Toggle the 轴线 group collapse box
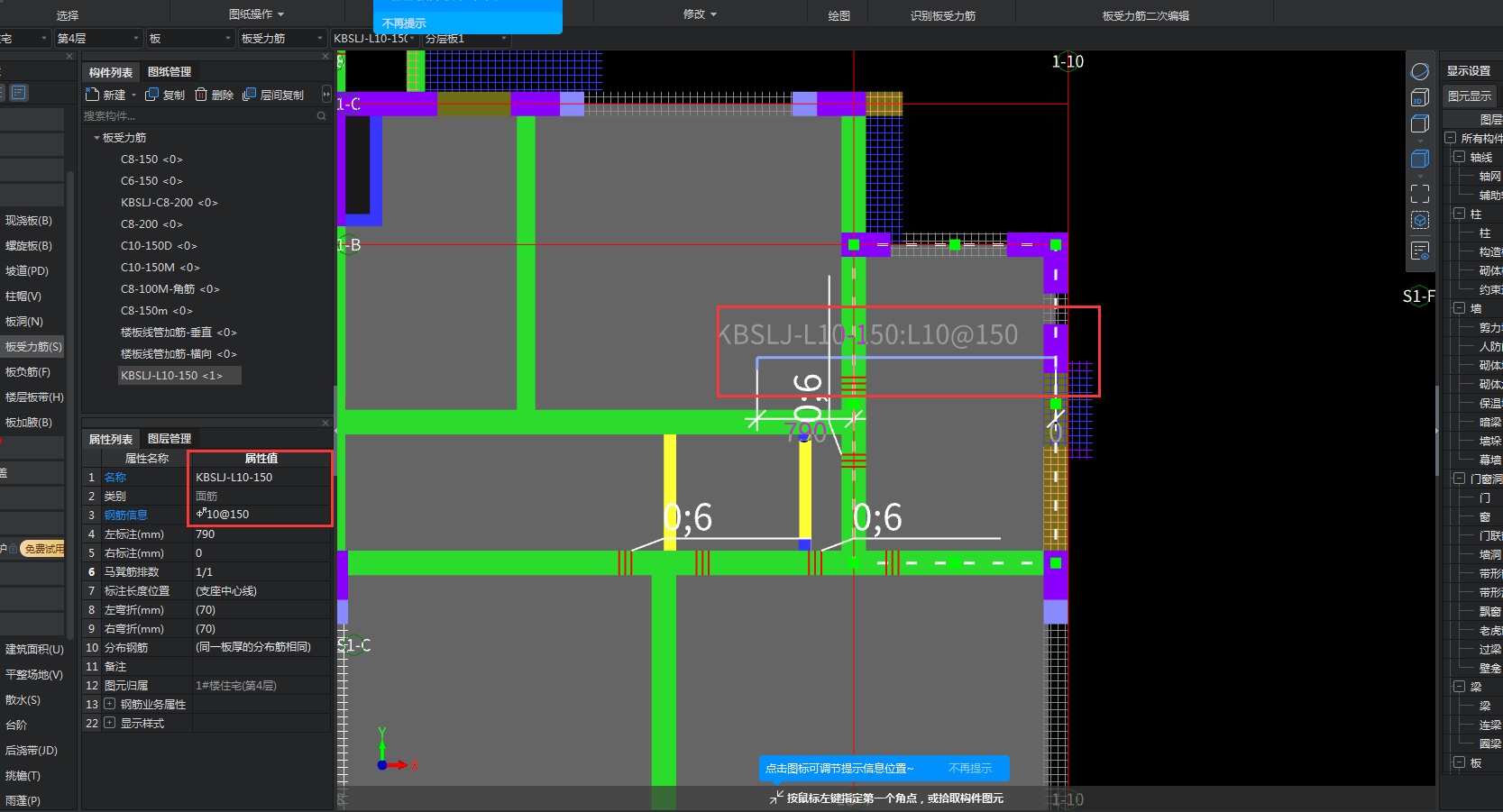The image size is (1503, 812). pyautogui.click(x=1459, y=157)
